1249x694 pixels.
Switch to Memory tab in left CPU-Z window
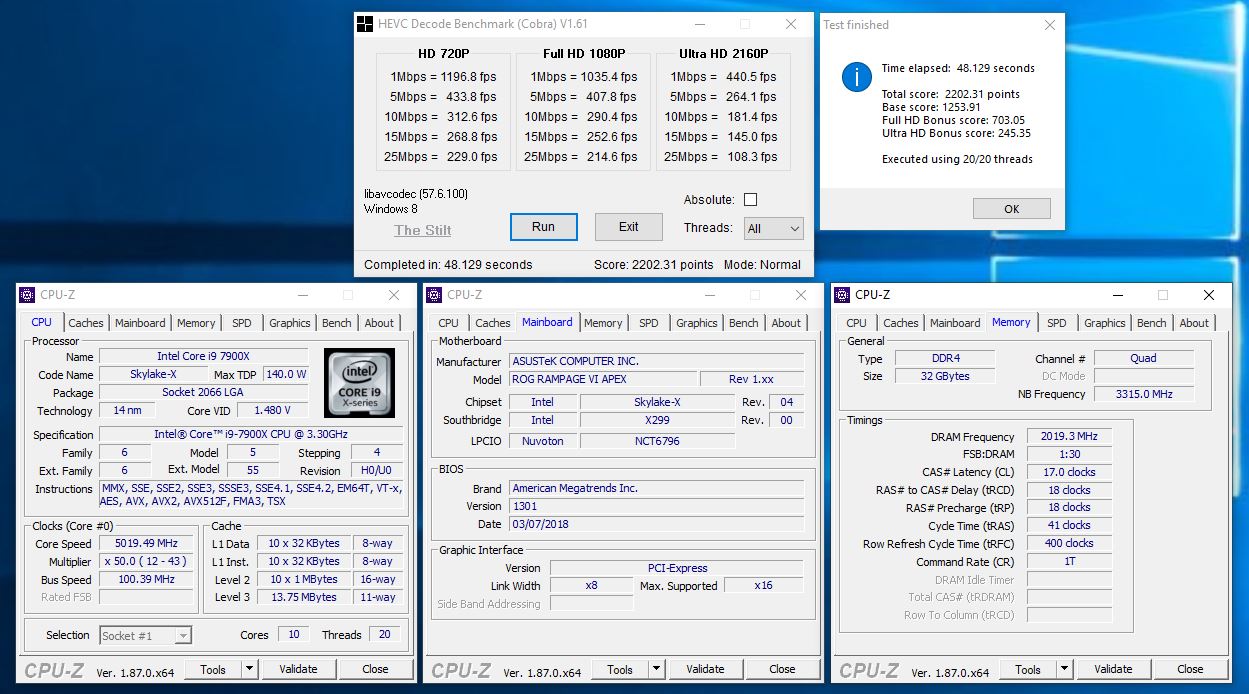point(196,323)
